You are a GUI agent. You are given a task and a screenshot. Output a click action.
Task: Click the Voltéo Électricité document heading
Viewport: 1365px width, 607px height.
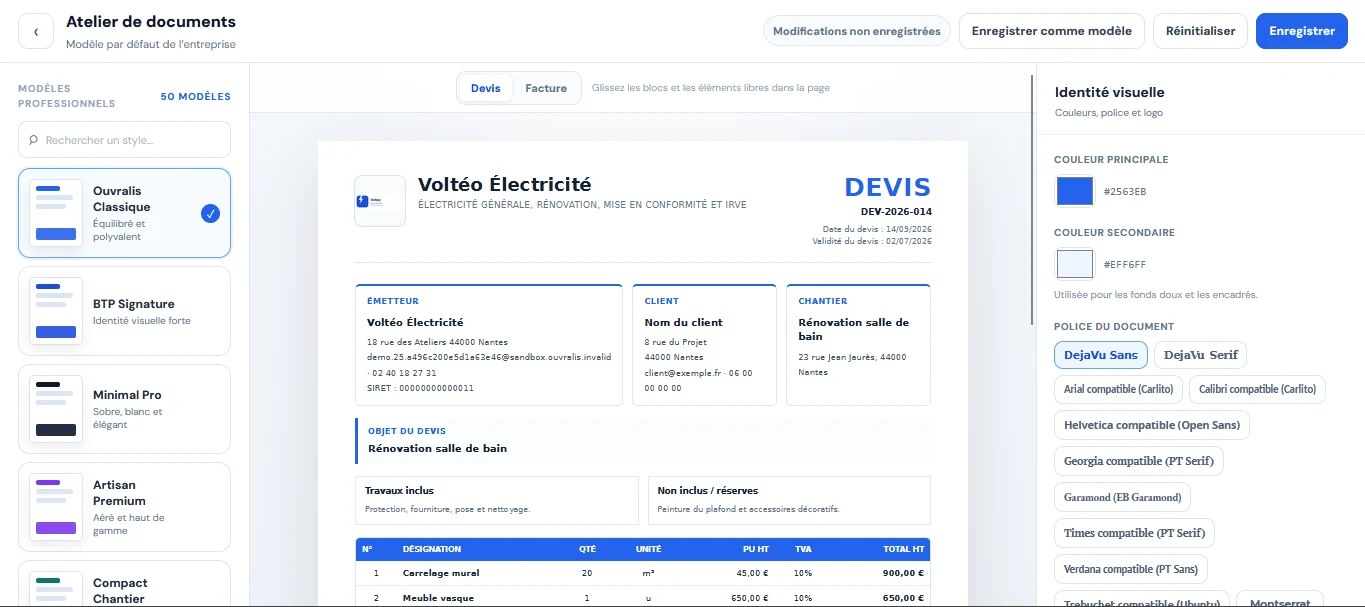coord(504,185)
